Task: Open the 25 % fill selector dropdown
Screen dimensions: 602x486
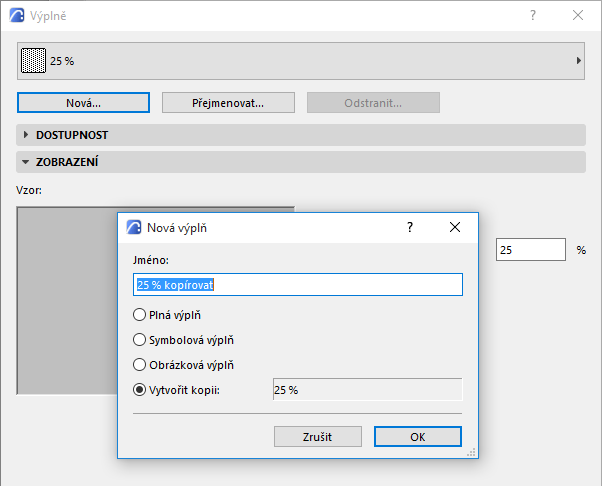Action: coord(579,61)
